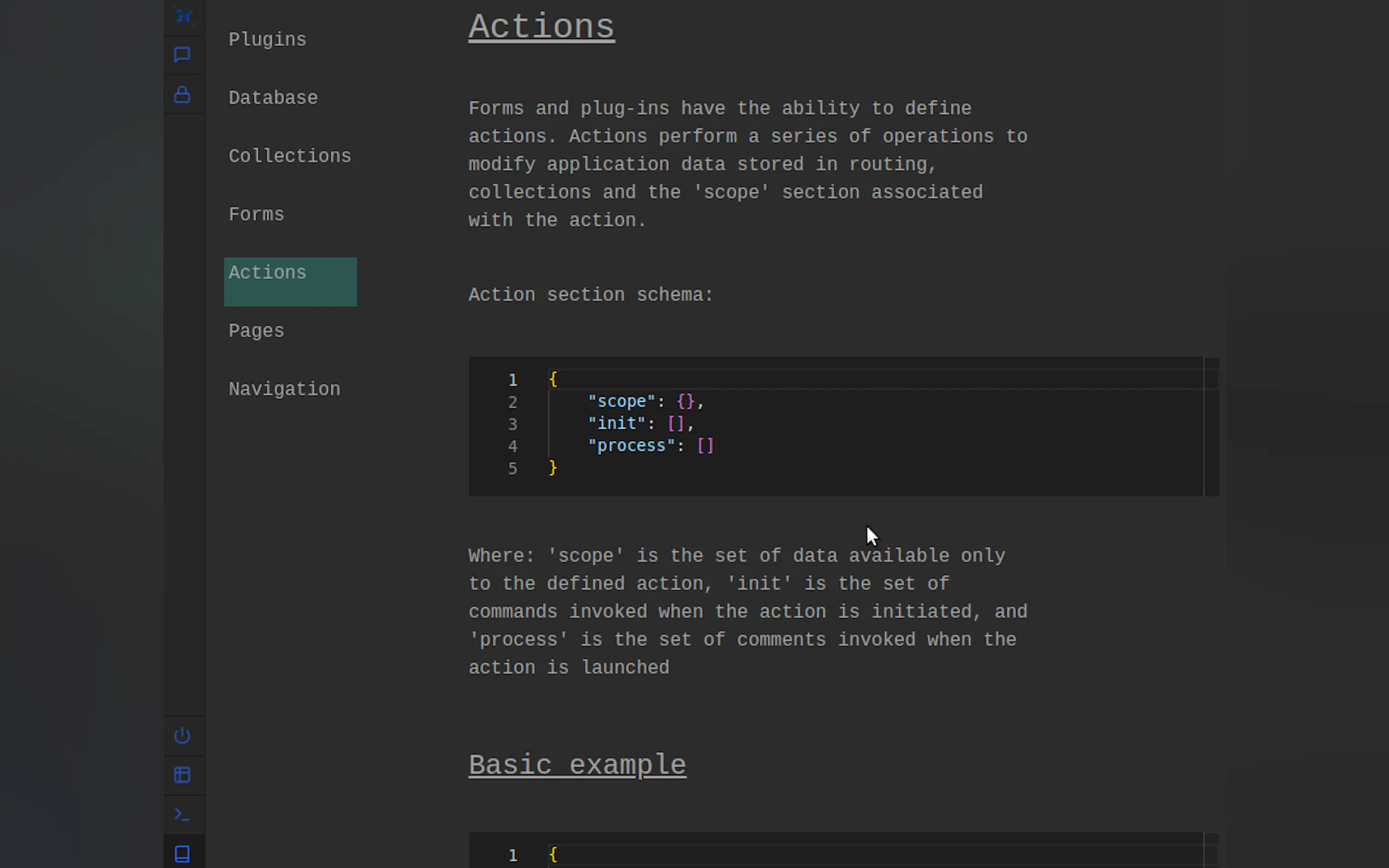Click the power icon in sidebar
1389x868 pixels.
click(182, 735)
